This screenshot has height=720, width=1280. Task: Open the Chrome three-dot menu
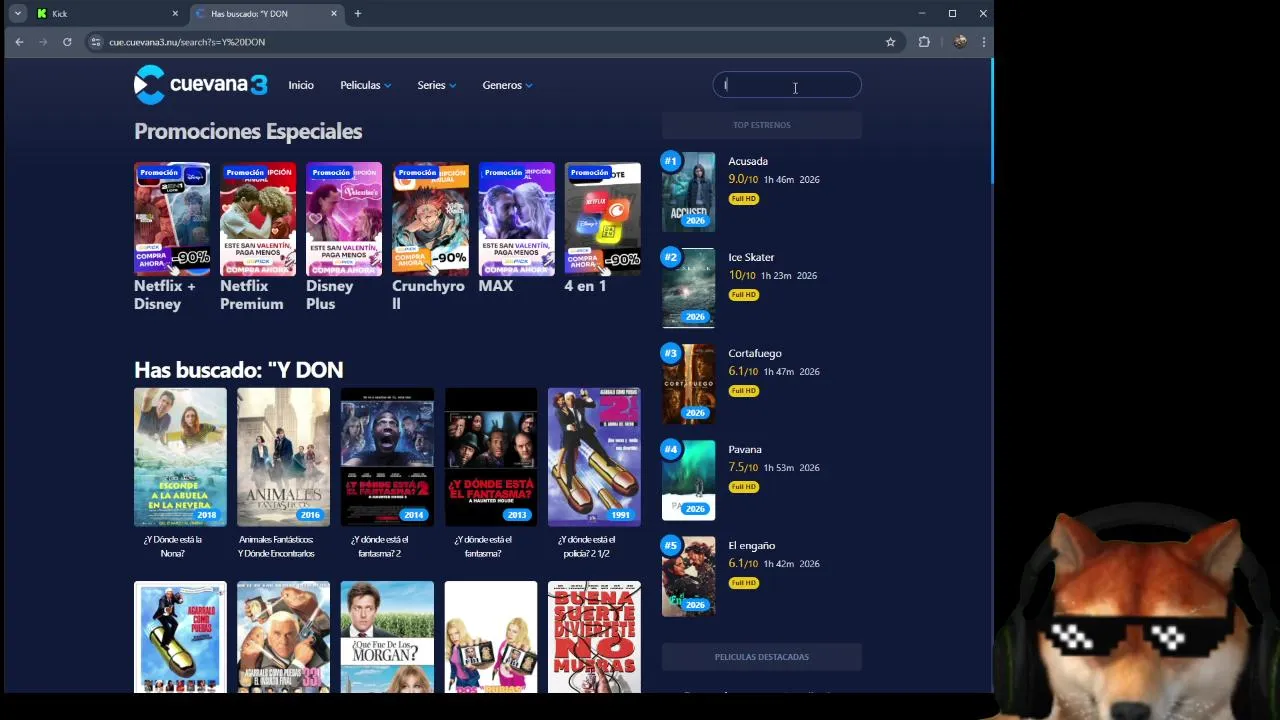[984, 42]
